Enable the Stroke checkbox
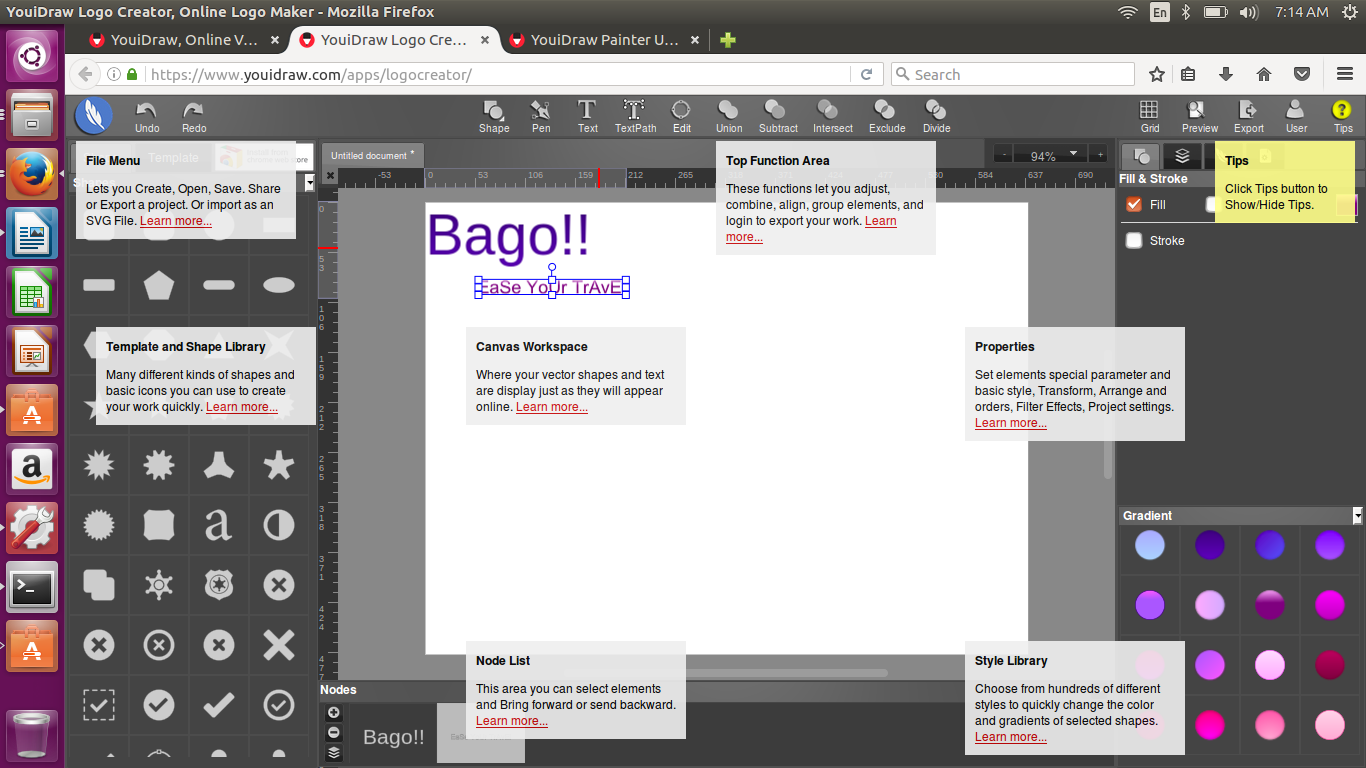1366x768 pixels. [1134, 240]
